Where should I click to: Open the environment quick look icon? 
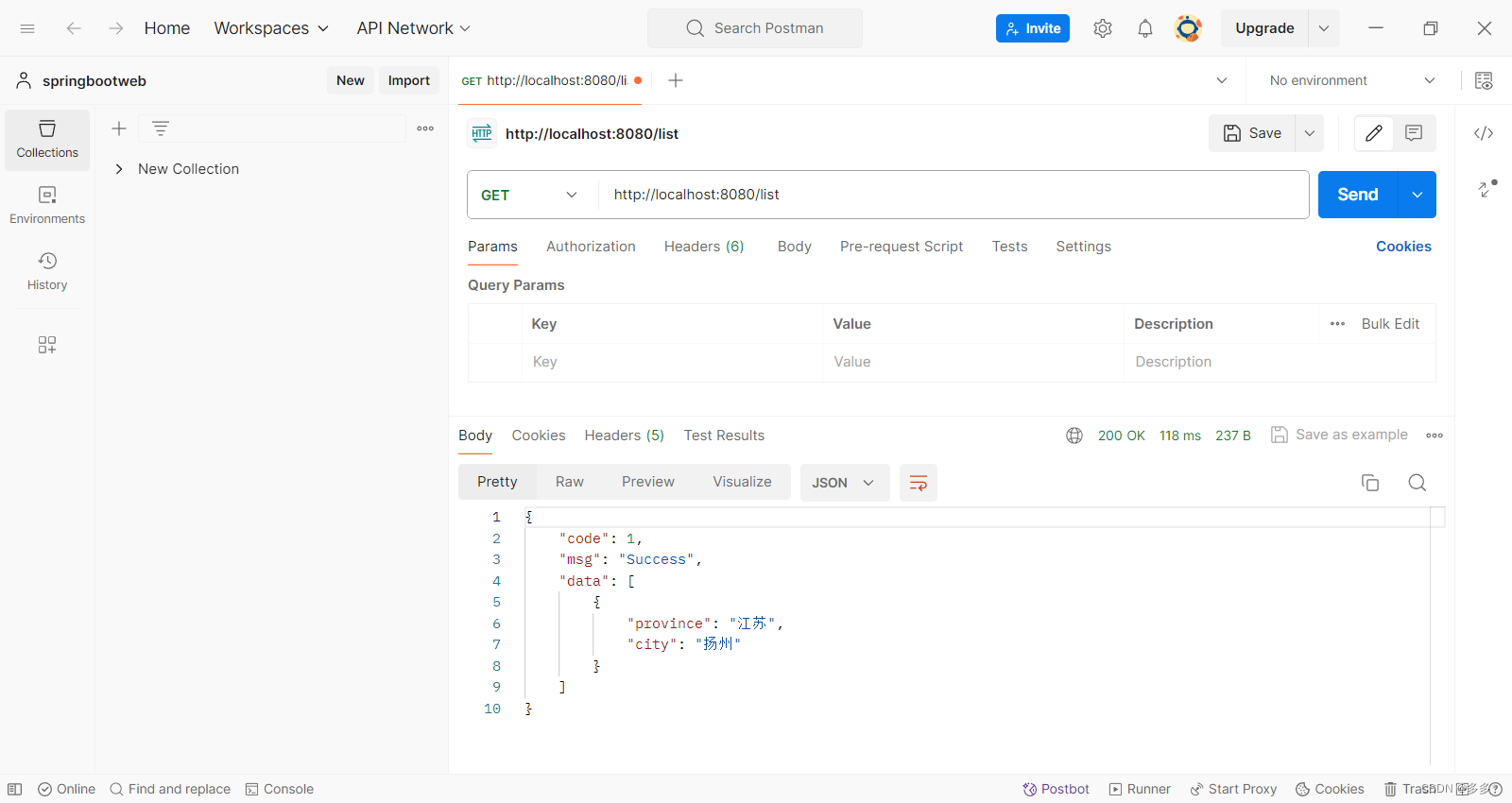click(1484, 80)
